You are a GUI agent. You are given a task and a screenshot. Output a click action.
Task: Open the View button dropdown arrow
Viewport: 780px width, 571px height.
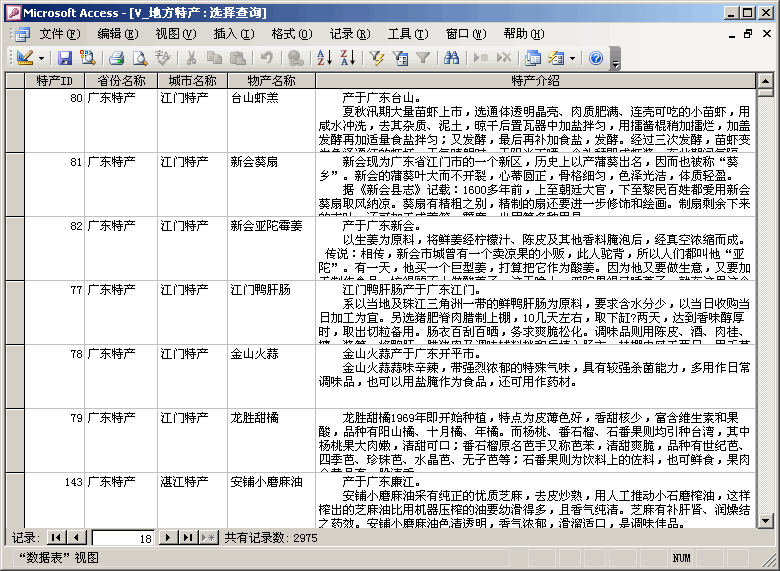(x=41, y=58)
